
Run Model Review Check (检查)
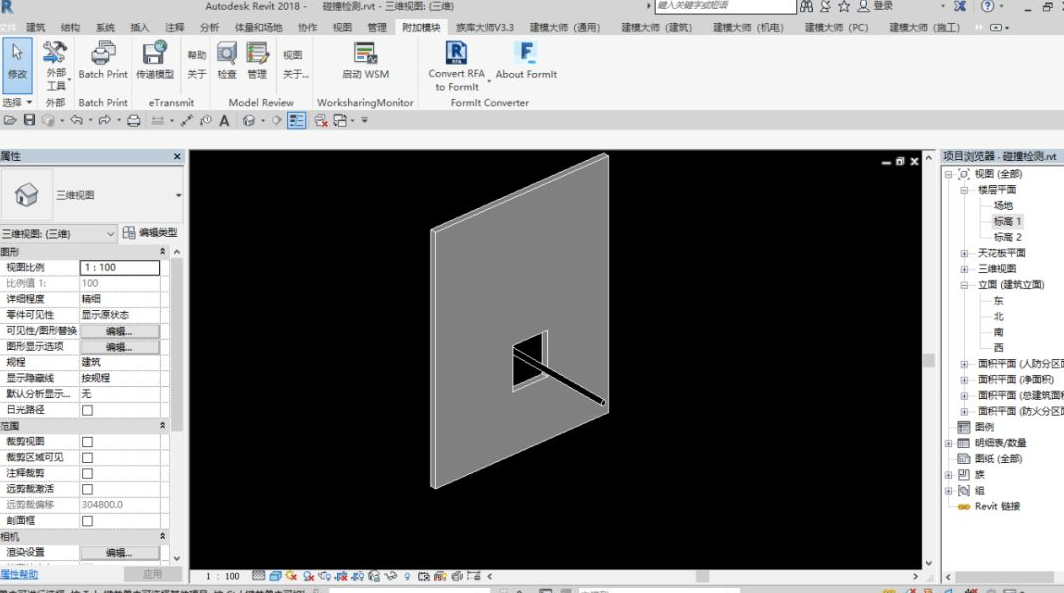[227, 60]
